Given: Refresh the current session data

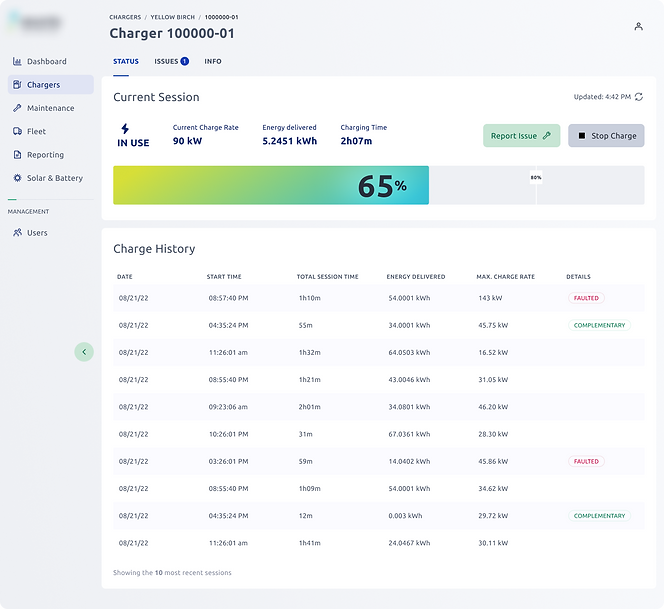Looking at the screenshot, I should coord(639,97).
